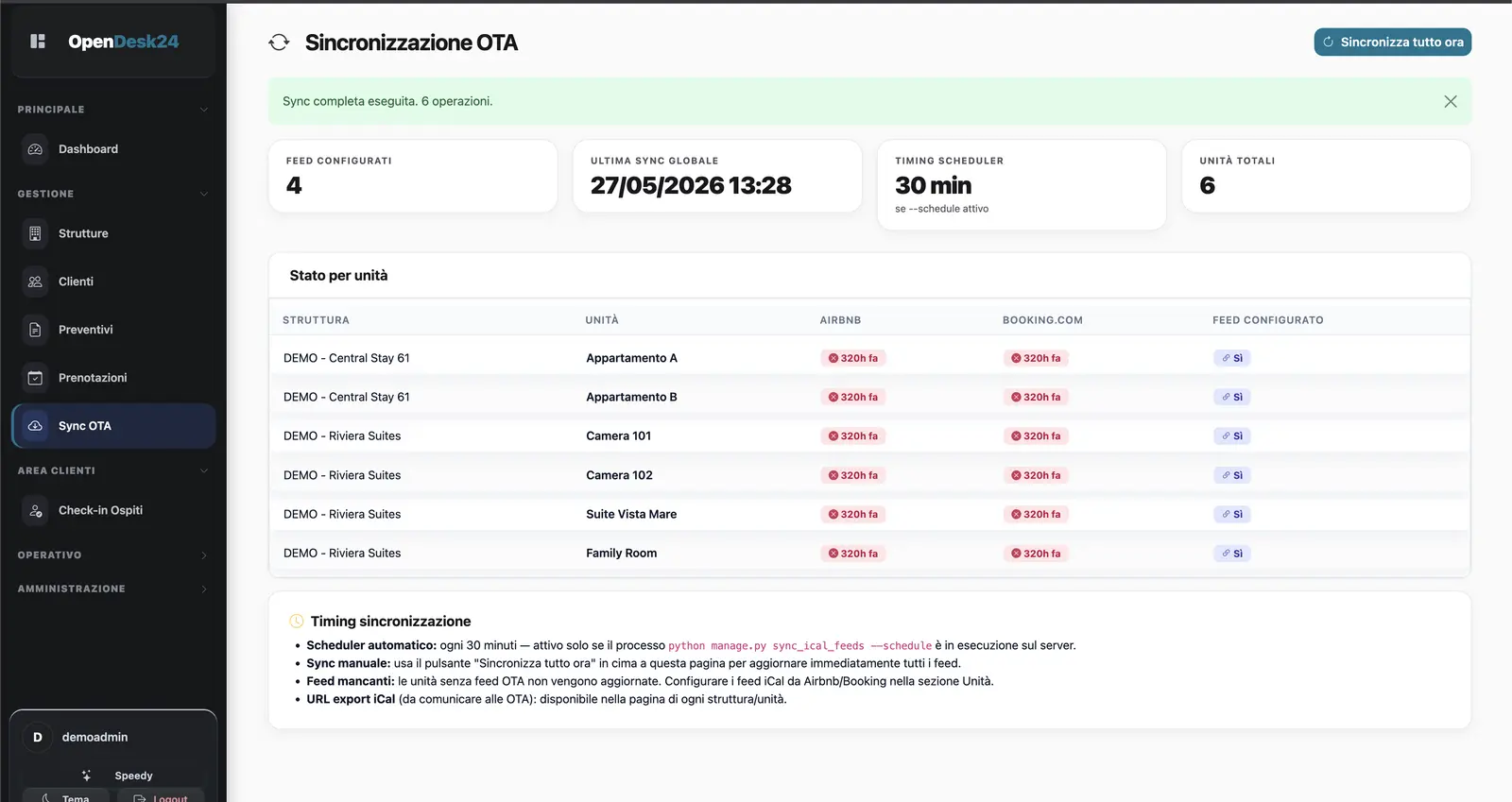Click the clock icon beside Timing sincronizzazione
Viewport: 1512px width, 802px height.
tap(296, 622)
